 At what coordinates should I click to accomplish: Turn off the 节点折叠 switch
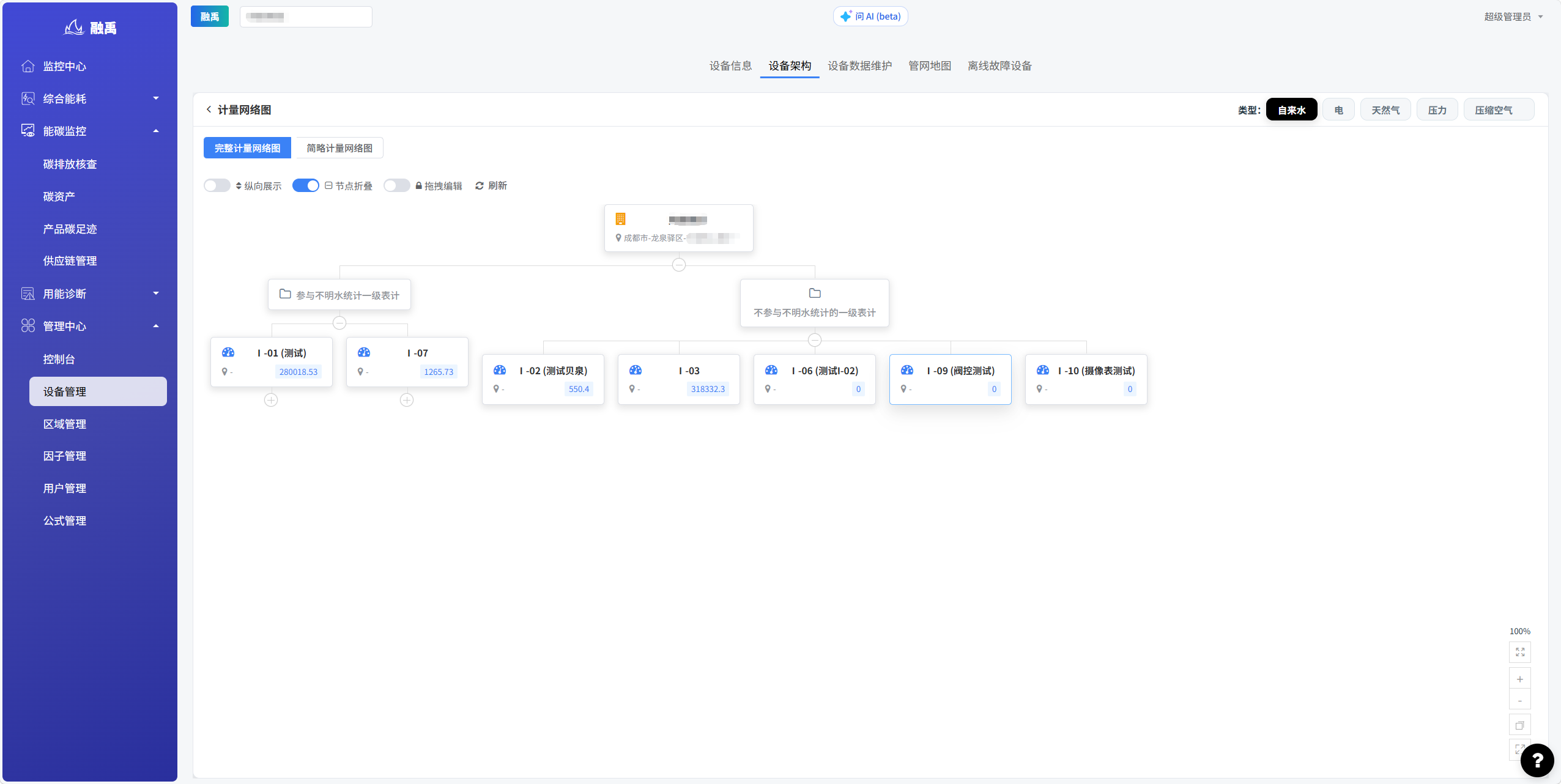coord(305,185)
